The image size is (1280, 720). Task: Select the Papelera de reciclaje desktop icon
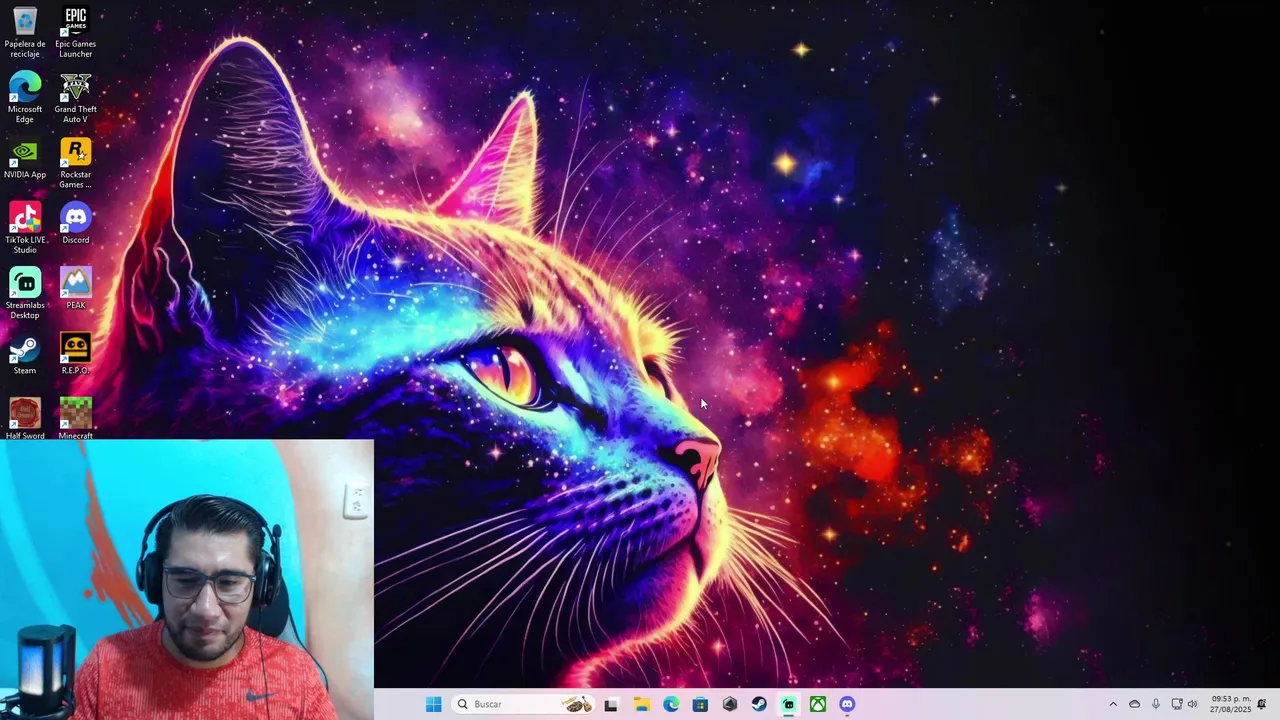[25, 32]
